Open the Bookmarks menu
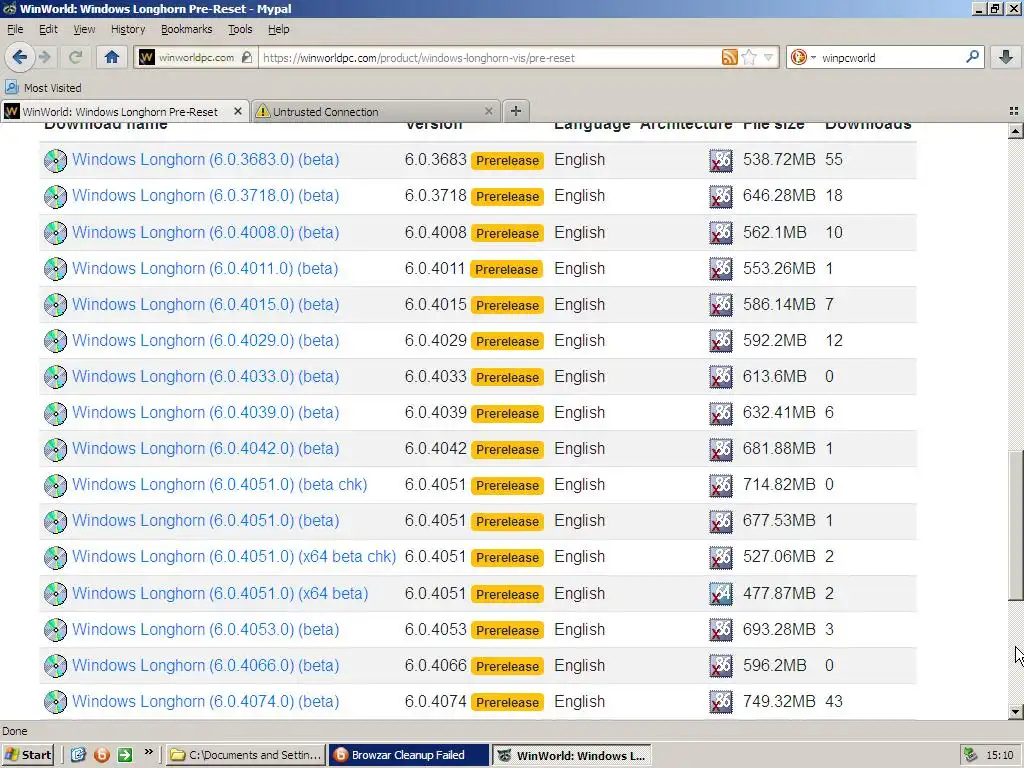1024x768 pixels. (187, 29)
